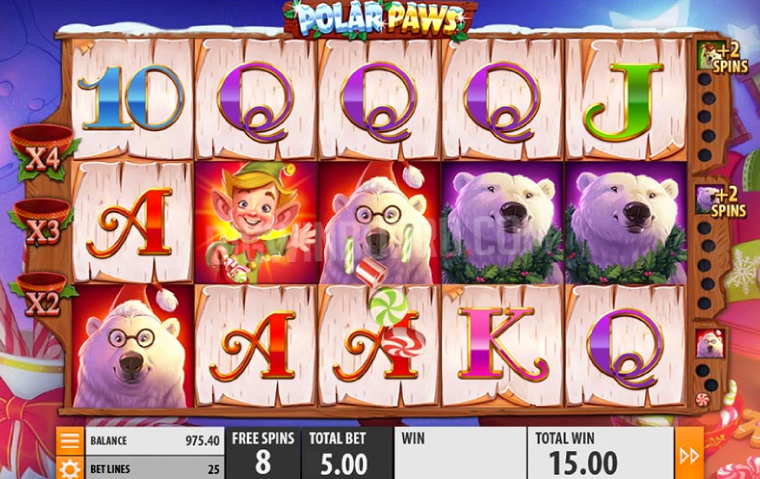This screenshot has width=760, height=479.
Task: Click the Free Spins counter panel
Action: tap(263, 453)
